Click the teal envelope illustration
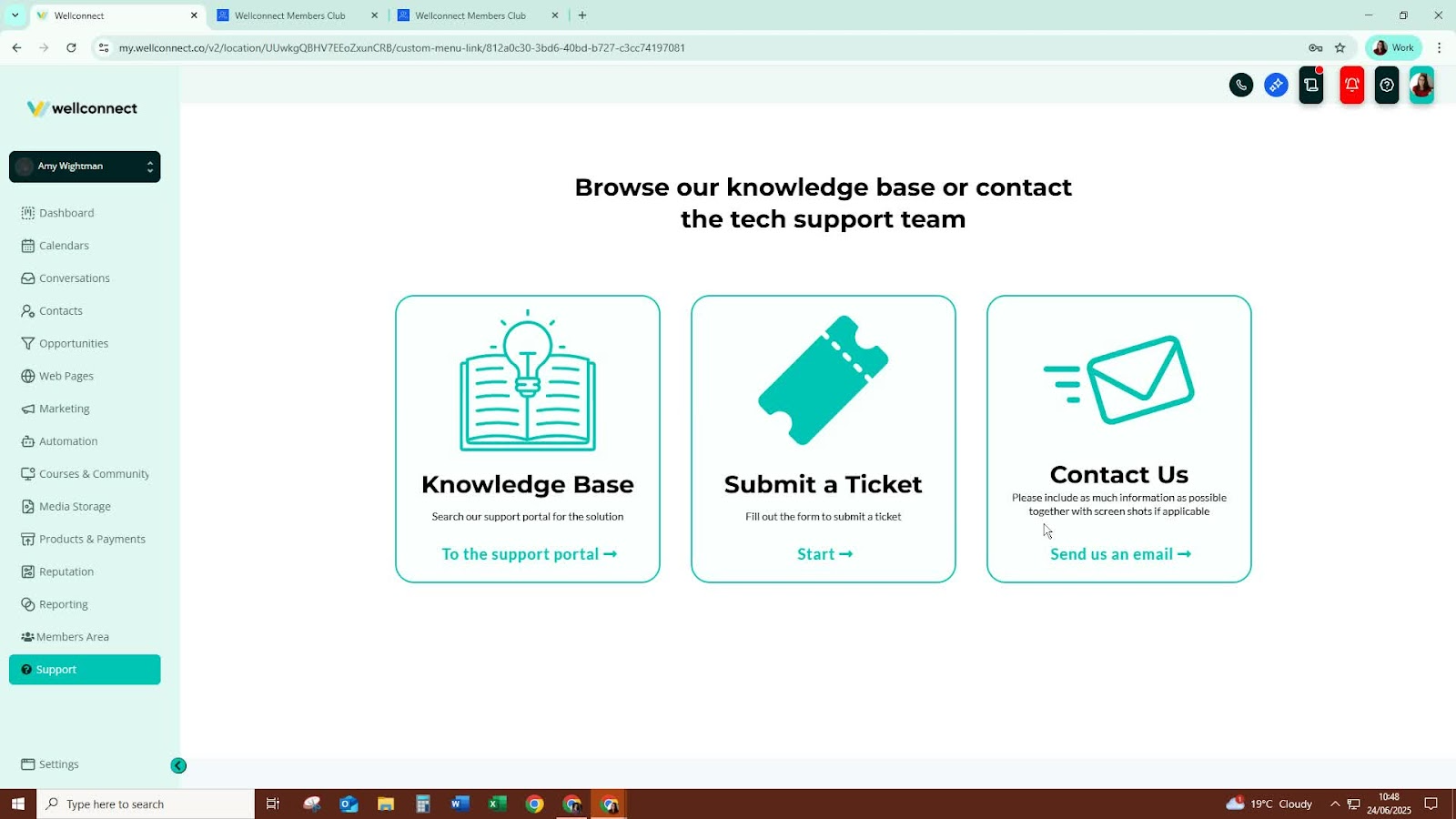The height and width of the screenshot is (819, 1456). (x=1120, y=380)
